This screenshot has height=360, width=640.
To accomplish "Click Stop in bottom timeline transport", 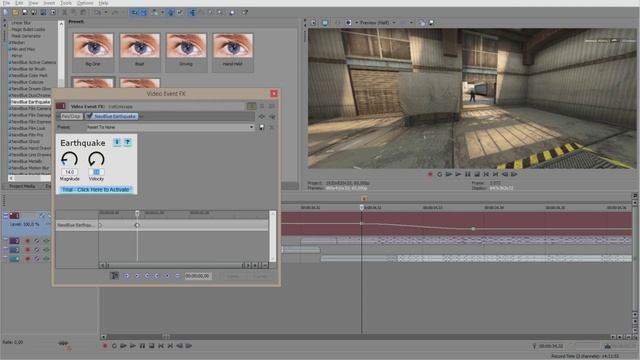I will [x=151, y=346].
